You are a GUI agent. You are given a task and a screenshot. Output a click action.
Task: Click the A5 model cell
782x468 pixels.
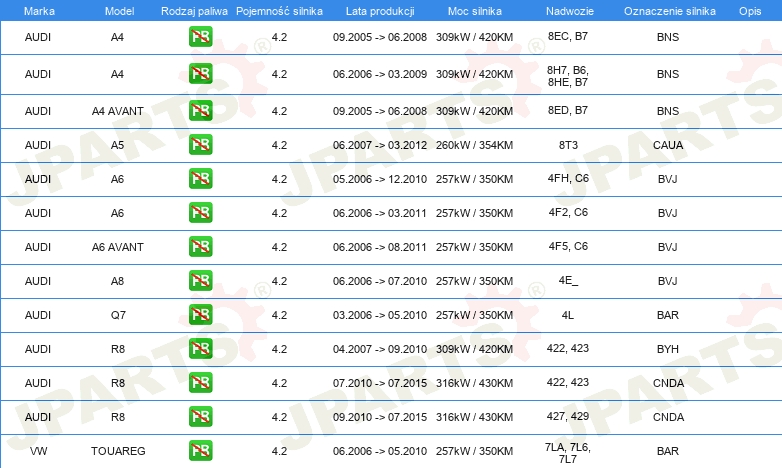tap(117, 145)
